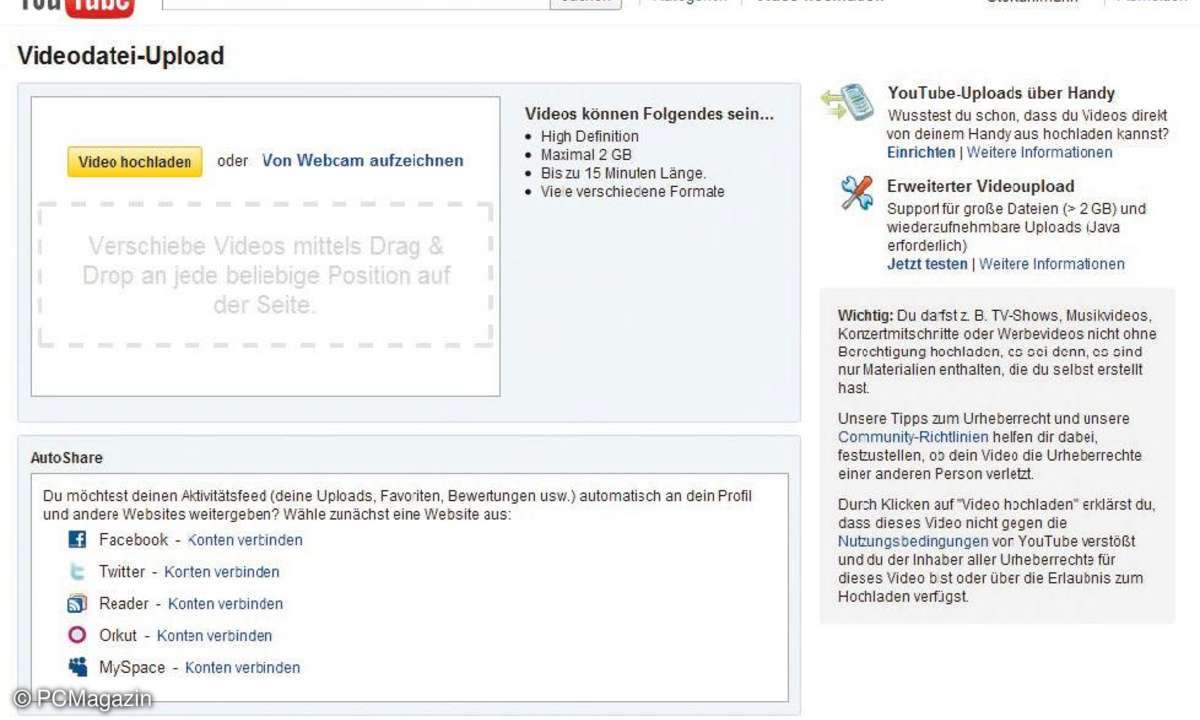Image resolution: width=1200 pixels, height=720 pixels.
Task: Open the Einrichten link for mobile uploads
Action: 921,153
